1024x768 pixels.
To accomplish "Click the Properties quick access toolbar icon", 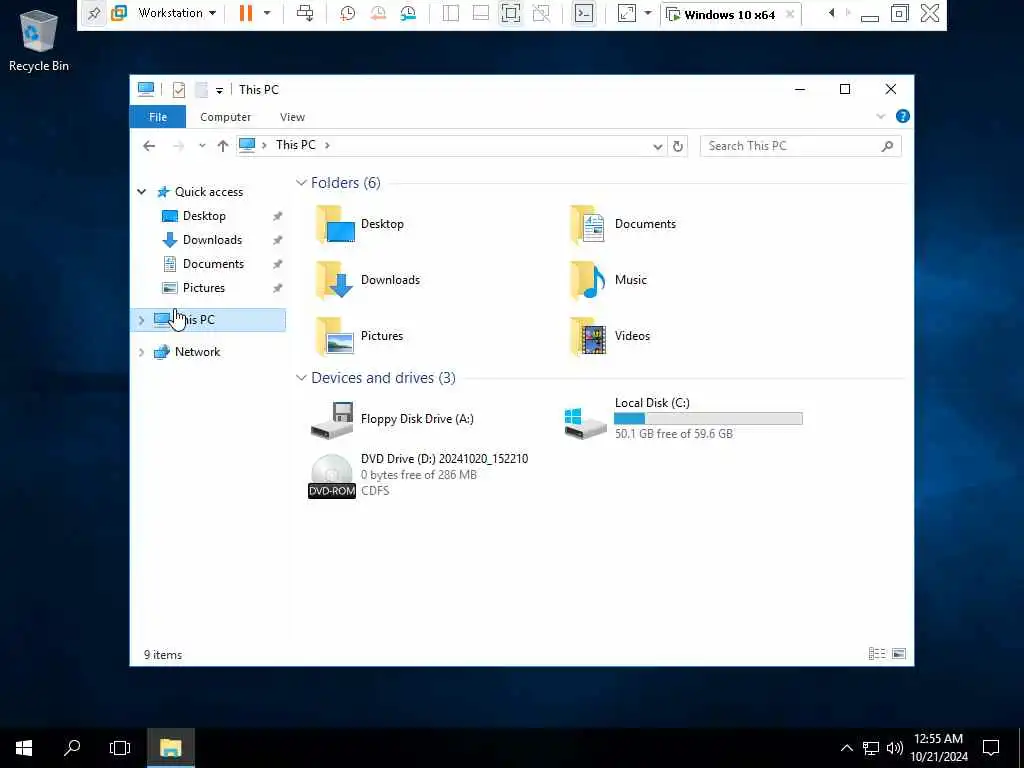I will [178, 89].
